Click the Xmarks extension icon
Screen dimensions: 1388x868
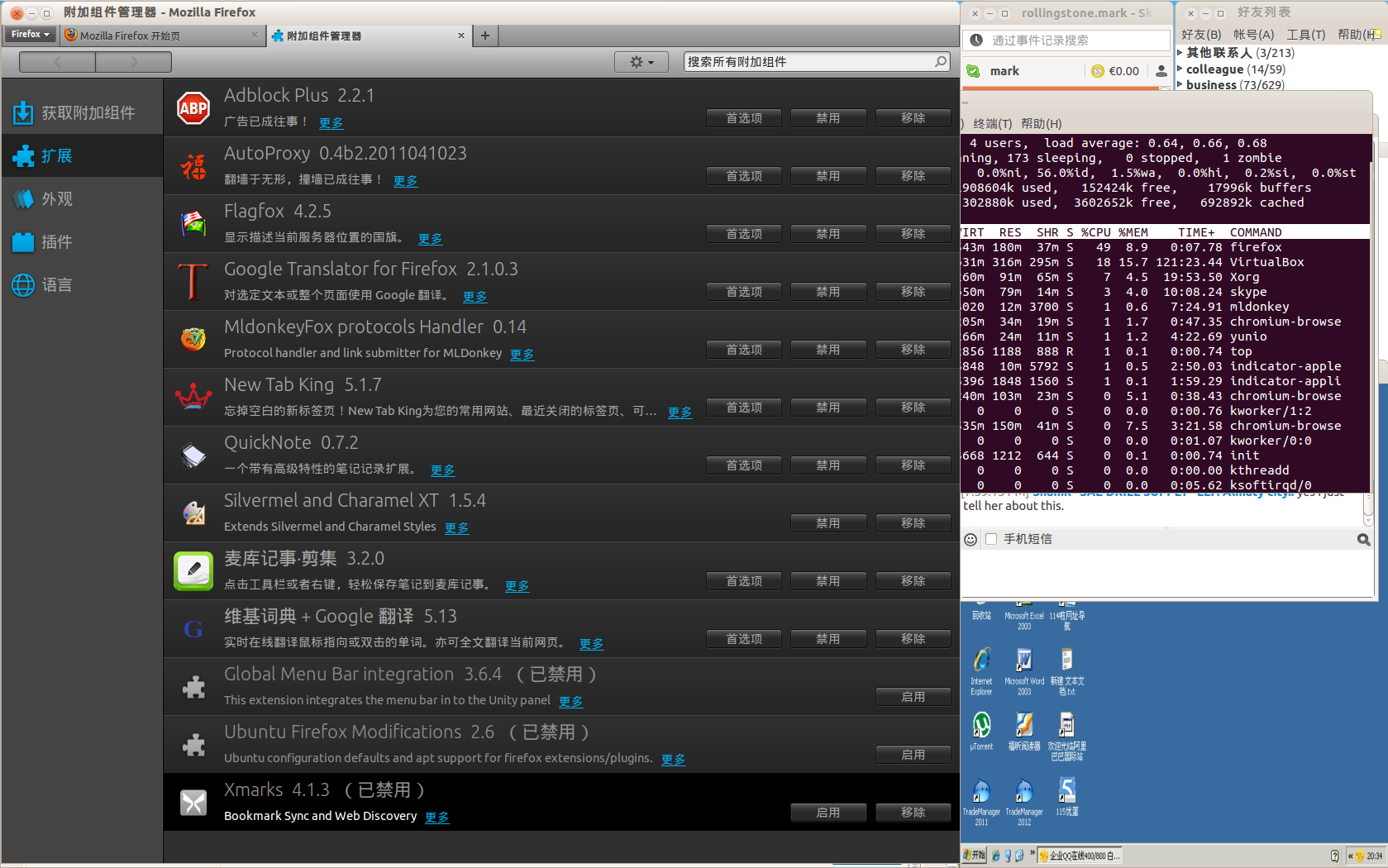(193, 803)
